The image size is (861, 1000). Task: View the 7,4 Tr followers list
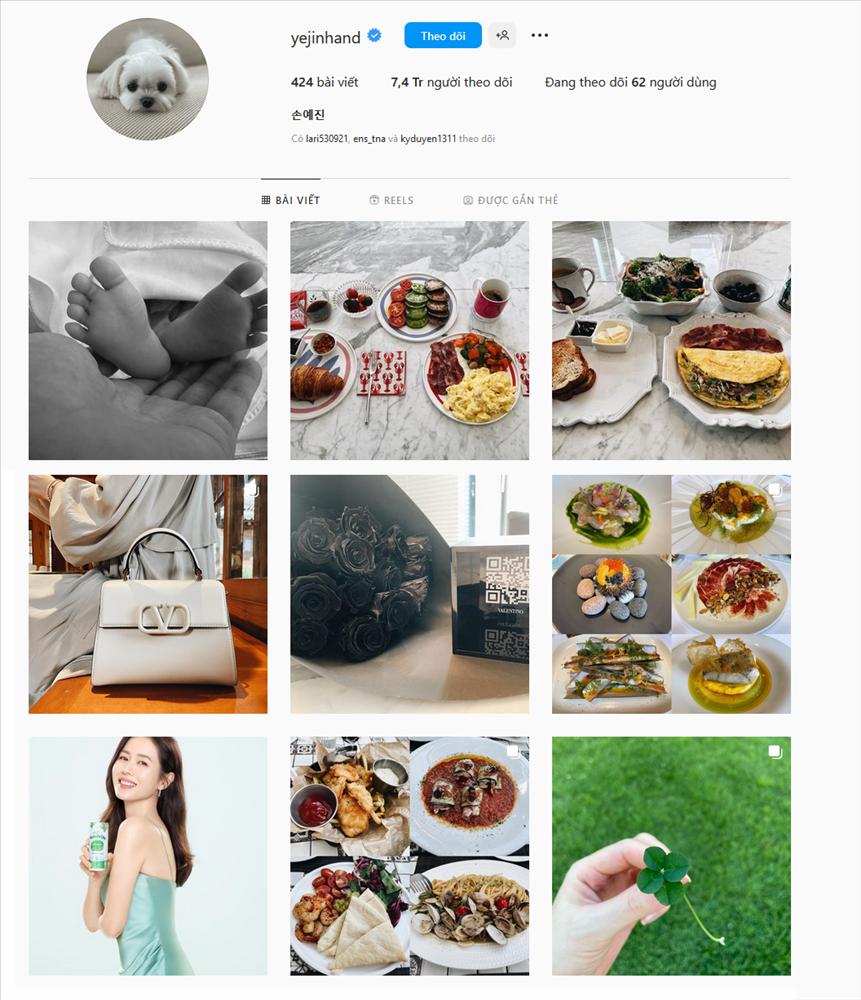pos(452,82)
